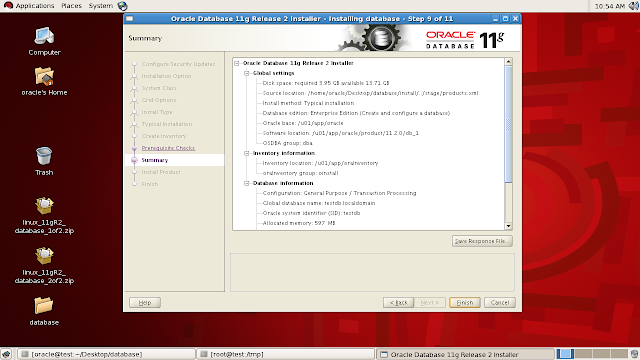
Task: Go to Prerequisite Checks step link
Action: point(168,148)
